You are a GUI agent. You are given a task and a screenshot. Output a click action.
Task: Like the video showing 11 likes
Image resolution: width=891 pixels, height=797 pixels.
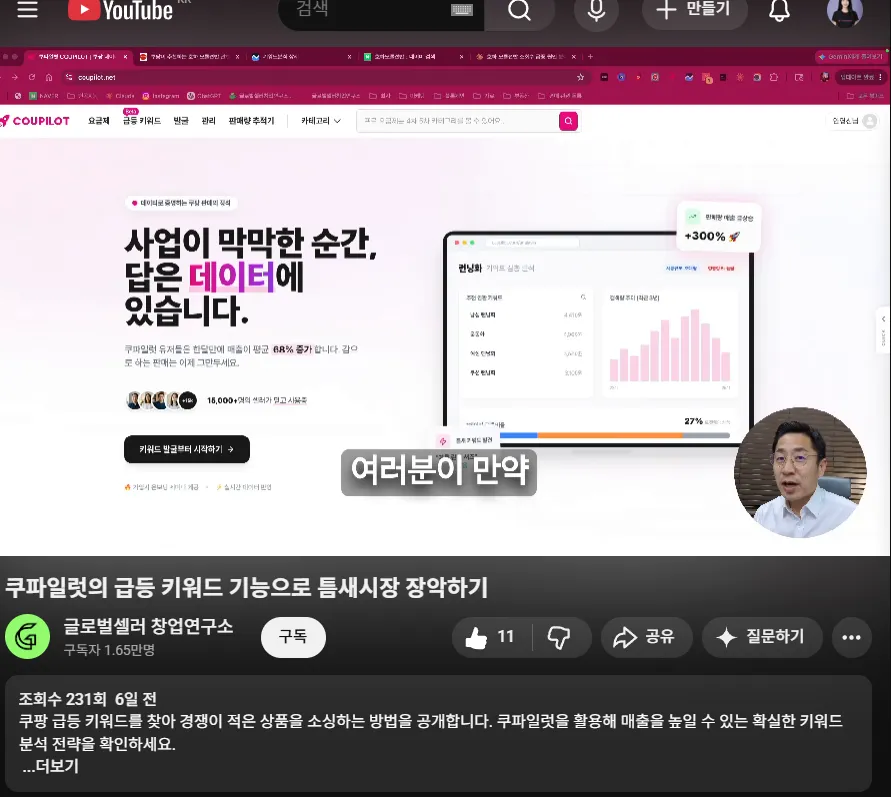pos(492,637)
